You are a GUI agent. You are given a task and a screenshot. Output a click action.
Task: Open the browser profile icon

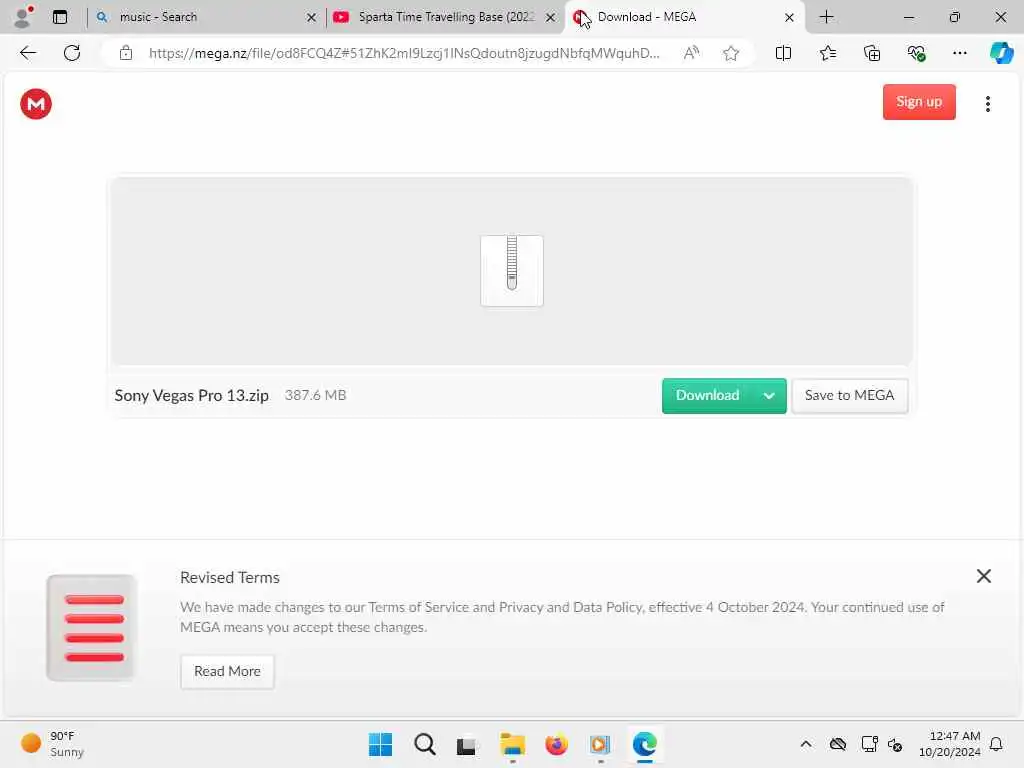[x=23, y=17]
